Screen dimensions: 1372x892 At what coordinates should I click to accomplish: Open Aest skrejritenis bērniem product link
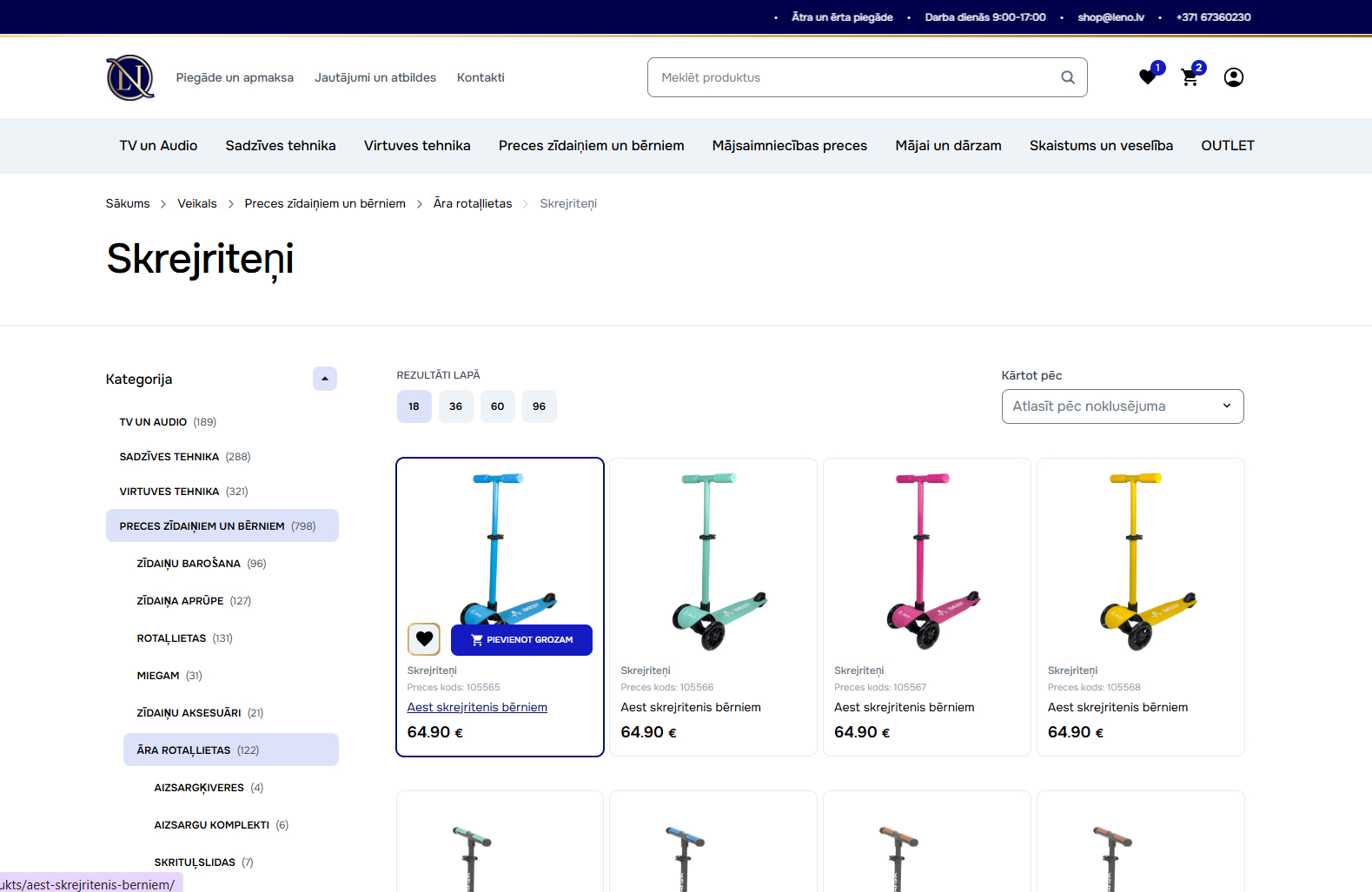477,707
